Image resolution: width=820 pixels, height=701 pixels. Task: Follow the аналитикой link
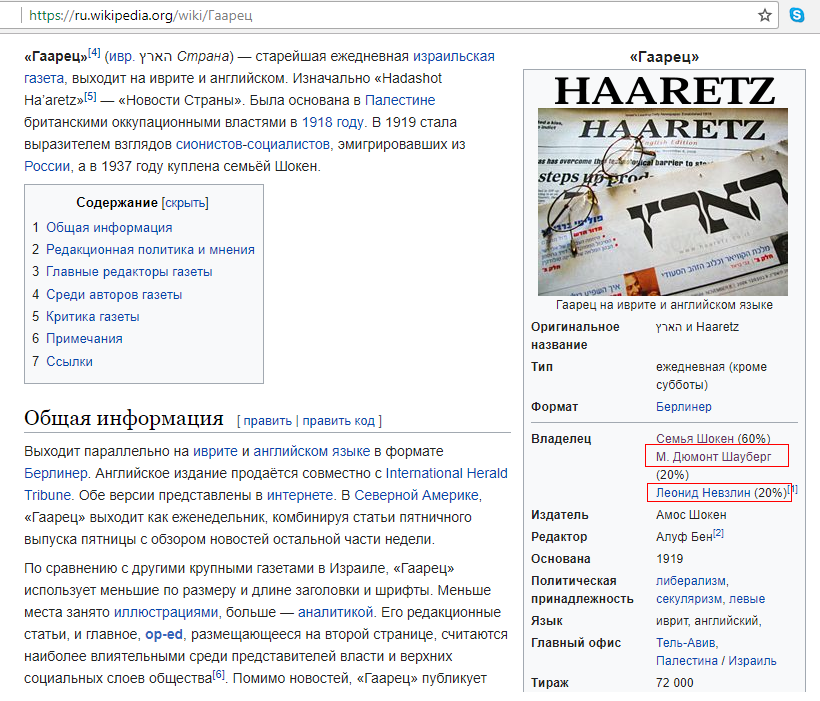[335, 613]
